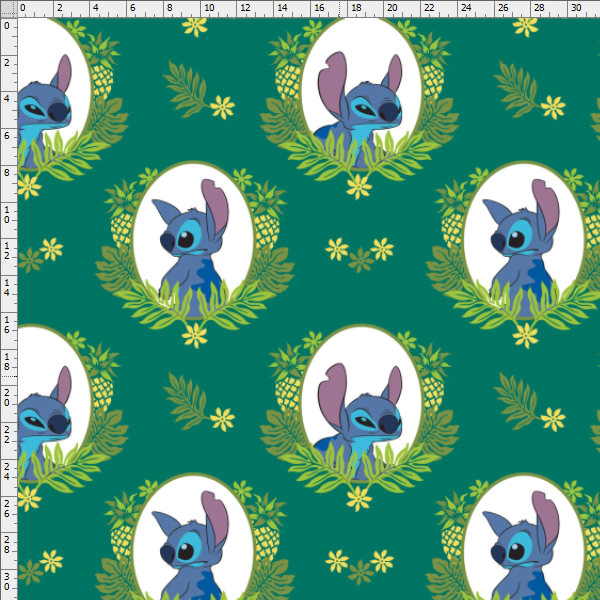This screenshot has width=600, height=600.
Task: Select Stitch in the middle-left oval frame
Action: pyautogui.click(x=190, y=250)
